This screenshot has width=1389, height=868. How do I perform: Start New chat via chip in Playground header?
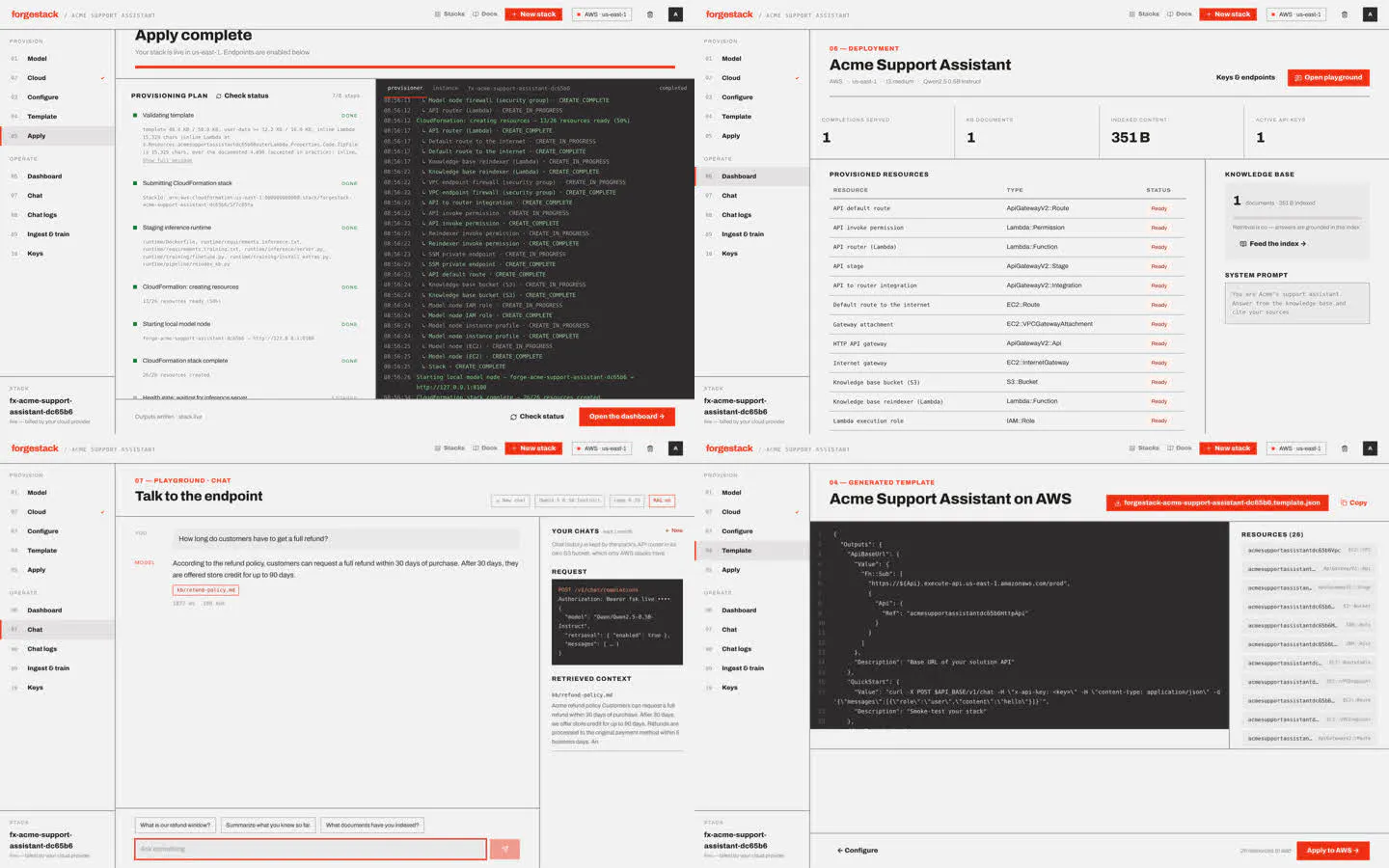(511, 501)
